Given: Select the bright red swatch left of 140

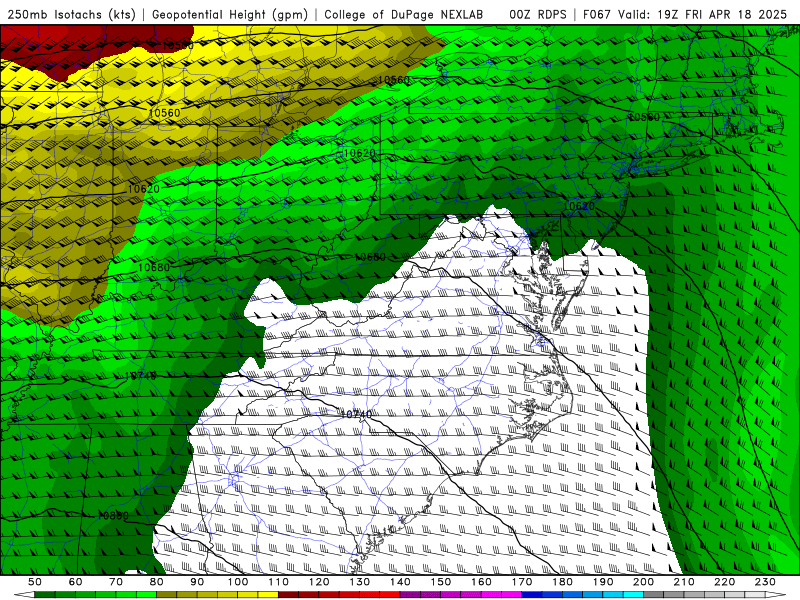Looking at the screenshot, I should 390,595.
